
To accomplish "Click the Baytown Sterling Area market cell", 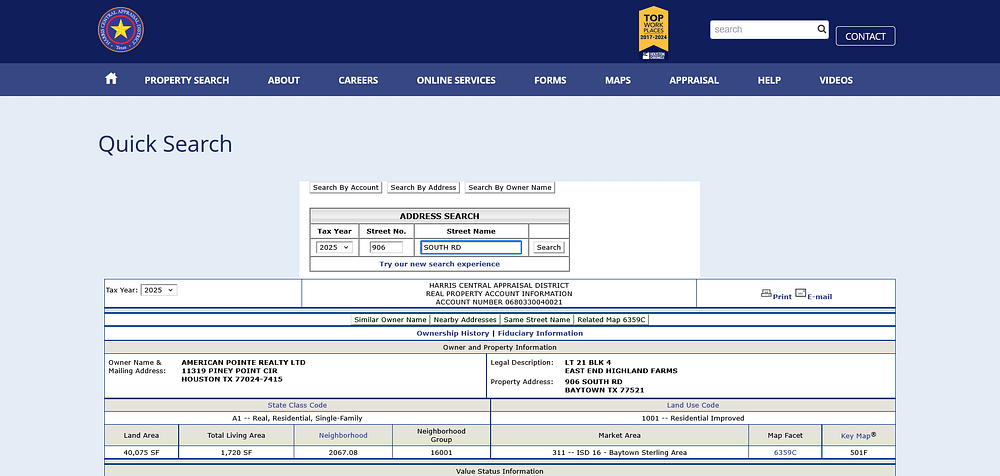I will pos(619,452).
